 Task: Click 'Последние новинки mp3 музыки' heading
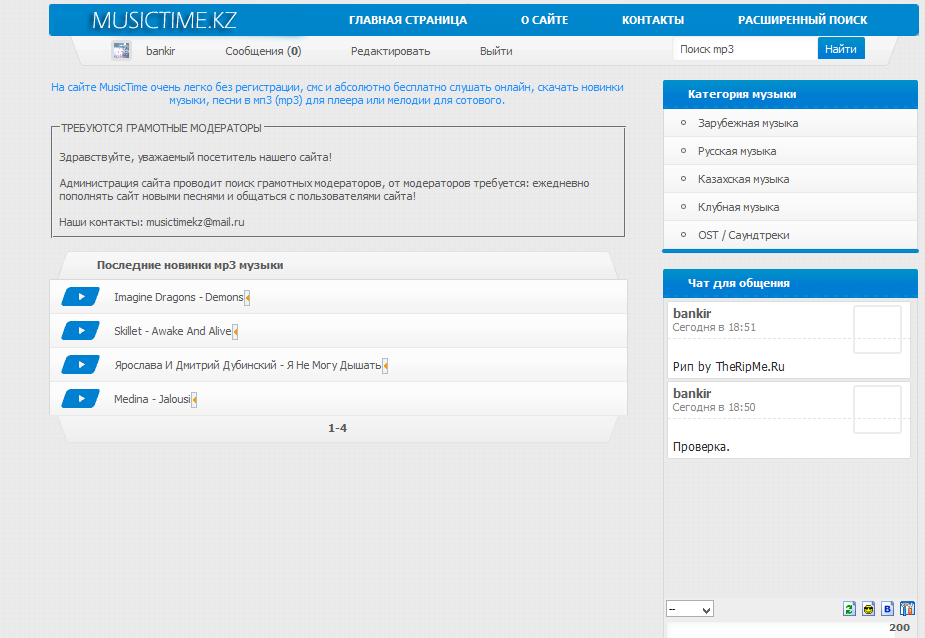tap(190, 266)
